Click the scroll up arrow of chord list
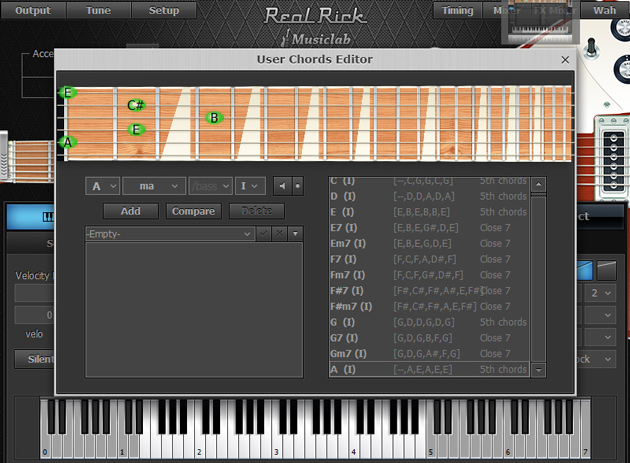This screenshot has width=630, height=463. point(538,184)
